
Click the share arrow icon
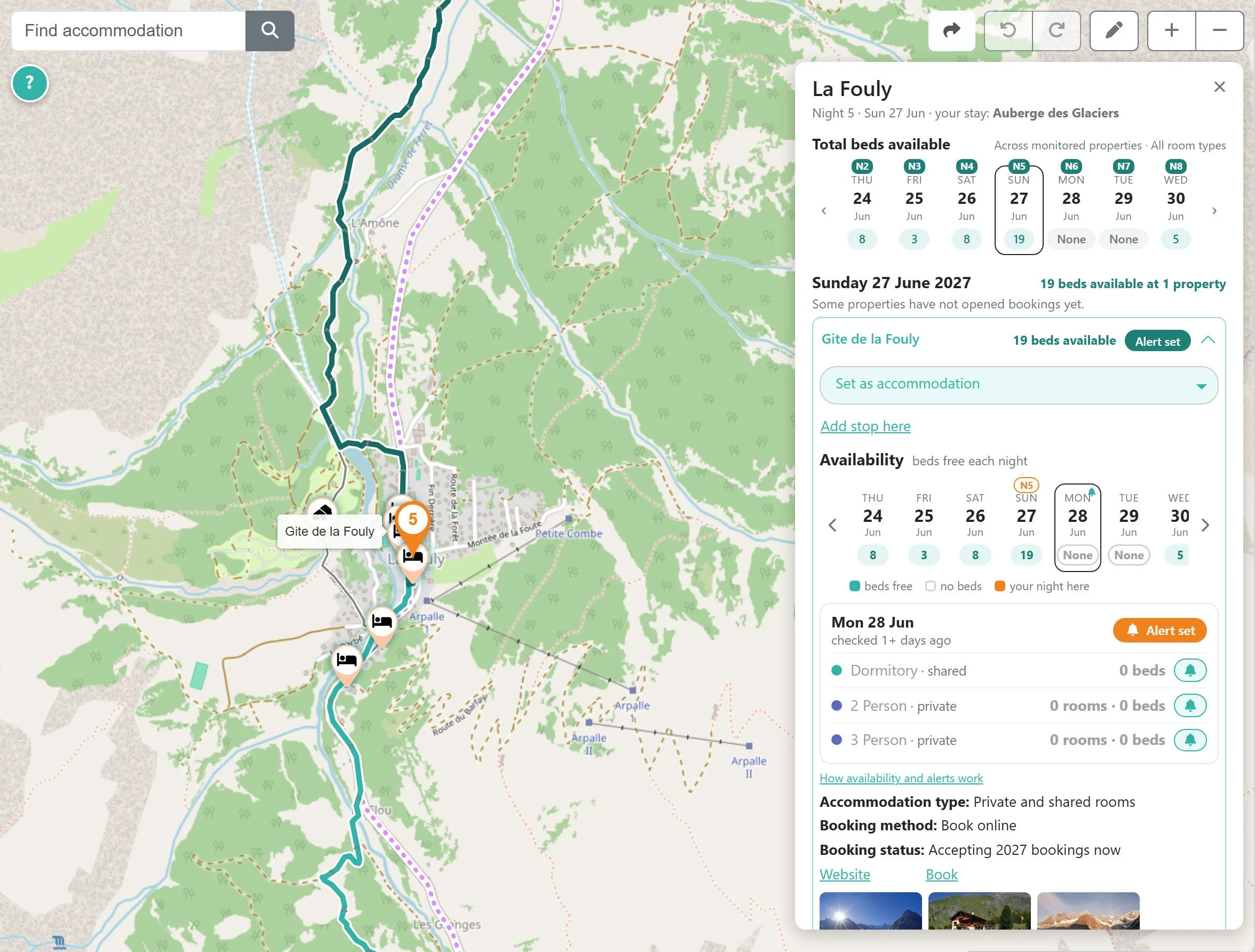(951, 30)
